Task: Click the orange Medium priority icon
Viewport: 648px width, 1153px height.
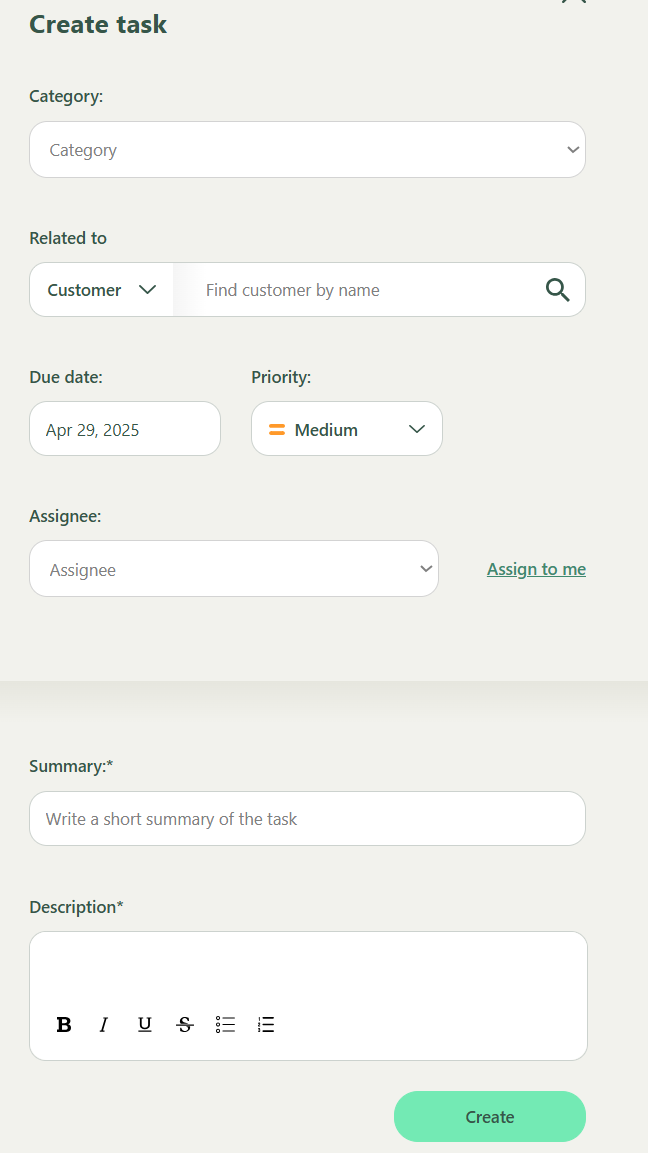Action: (x=277, y=430)
